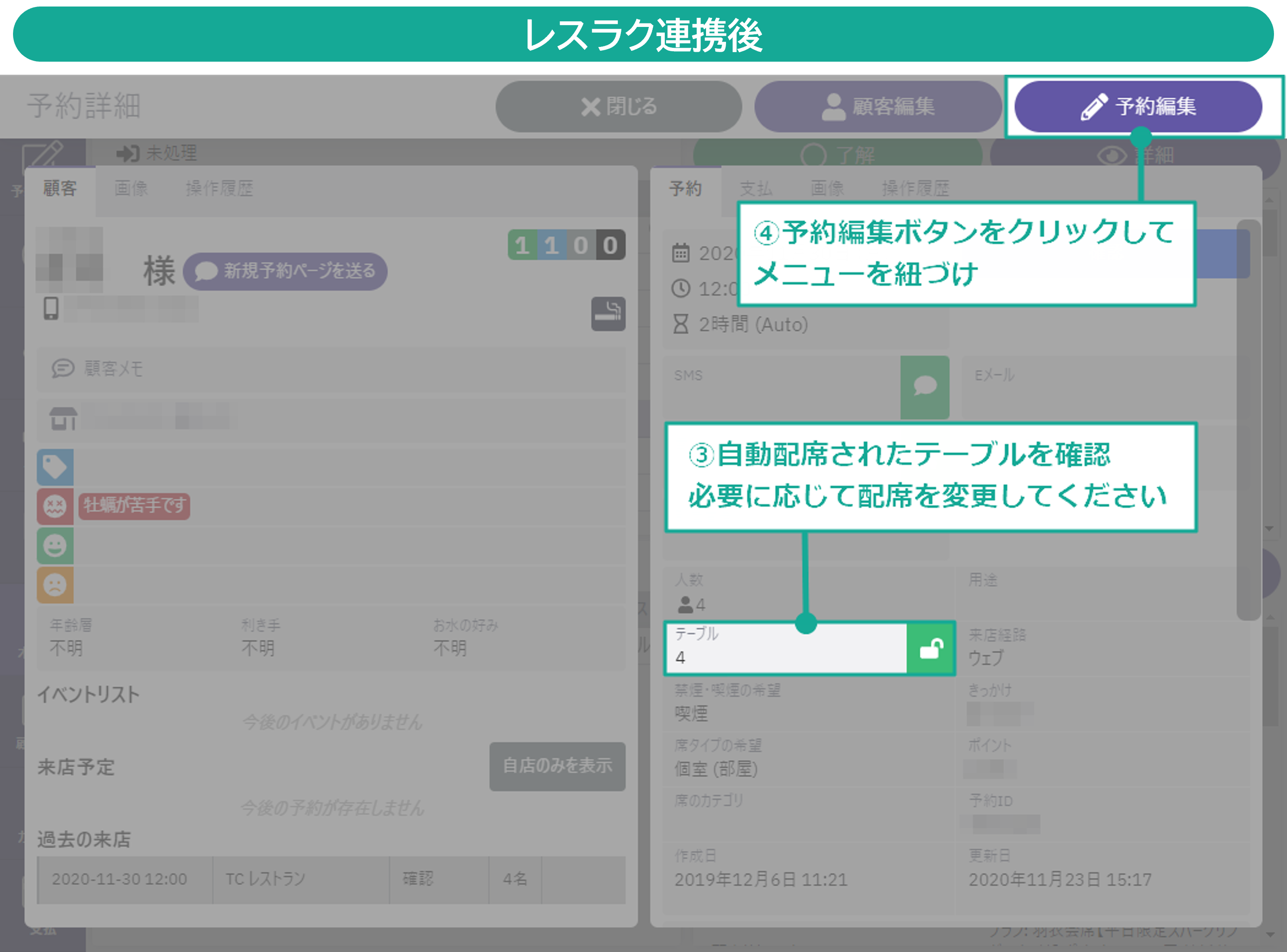This screenshot has width=1287, height=952.
Task: Click the smoking preference icon
Action: click(608, 314)
